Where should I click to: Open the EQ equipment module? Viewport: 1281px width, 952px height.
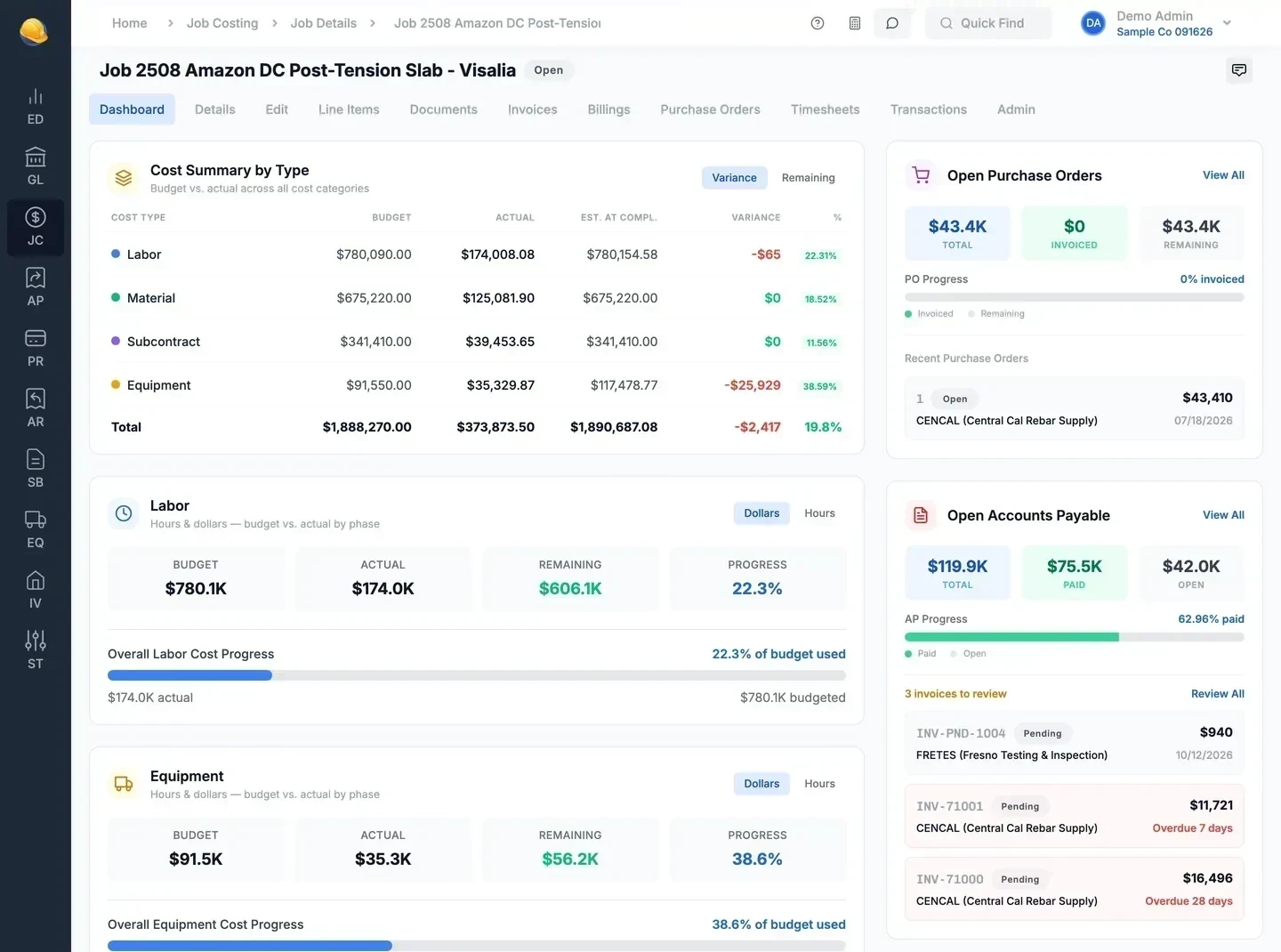point(36,530)
